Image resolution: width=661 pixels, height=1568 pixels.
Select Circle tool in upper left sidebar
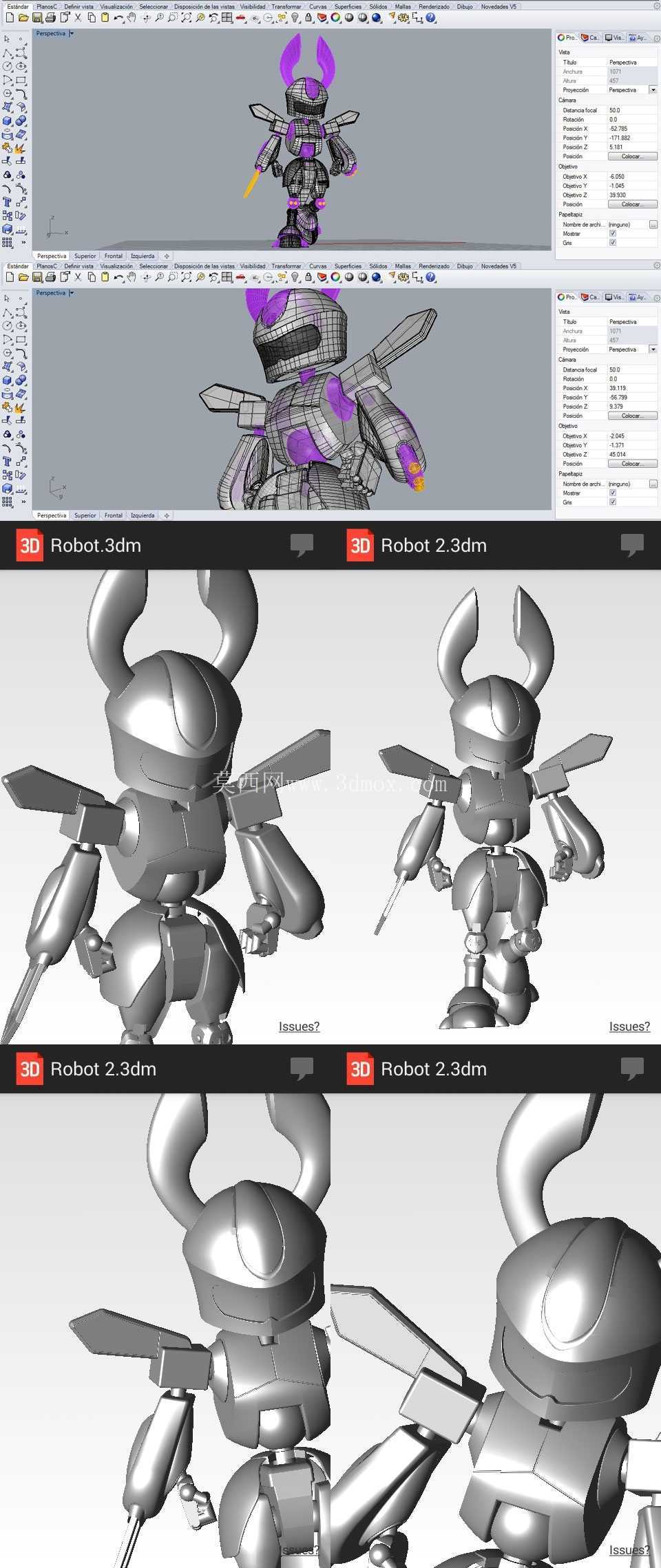tap(7, 67)
